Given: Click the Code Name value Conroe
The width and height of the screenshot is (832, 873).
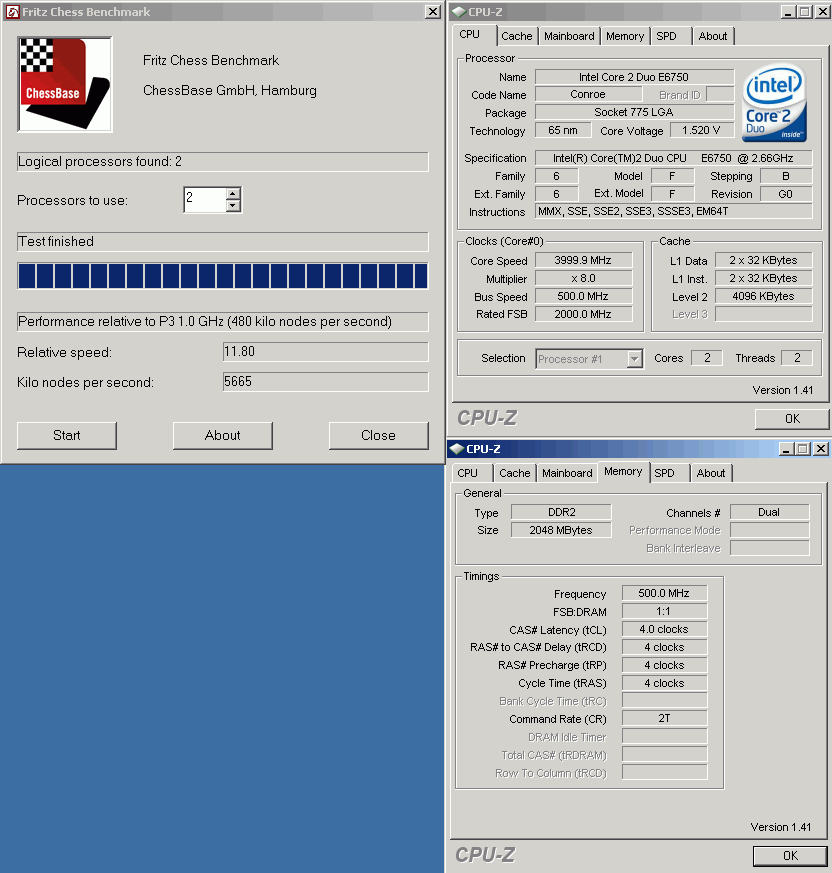Looking at the screenshot, I should coord(589,95).
